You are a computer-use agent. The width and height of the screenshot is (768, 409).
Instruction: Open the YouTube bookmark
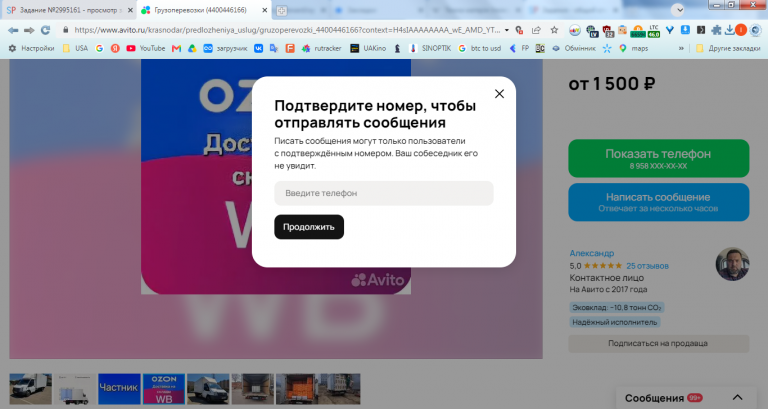[x=145, y=48]
